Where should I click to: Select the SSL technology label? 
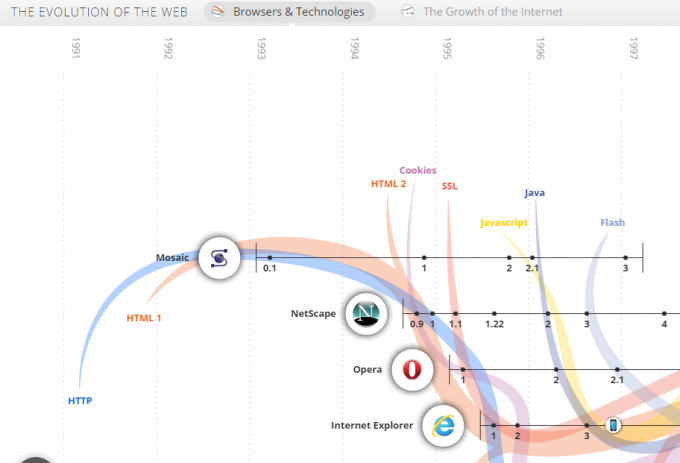click(449, 186)
